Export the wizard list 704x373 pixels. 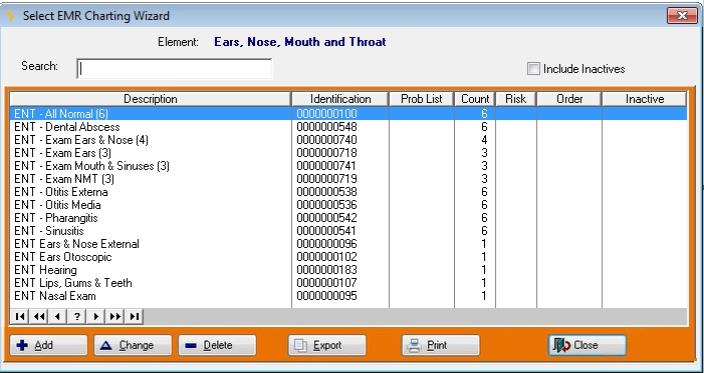pyautogui.click(x=327, y=346)
